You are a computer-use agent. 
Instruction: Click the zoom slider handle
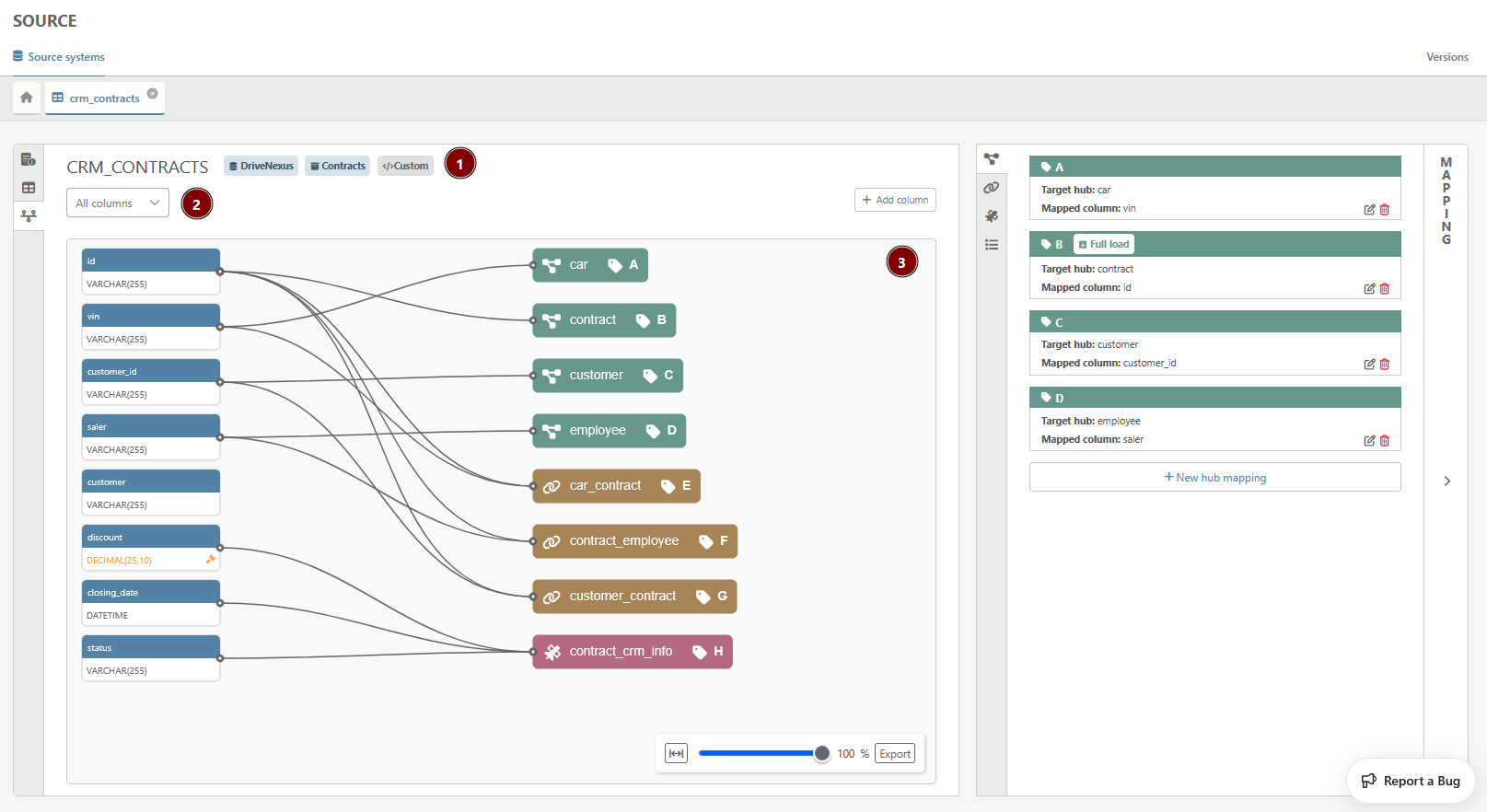point(822,754)
